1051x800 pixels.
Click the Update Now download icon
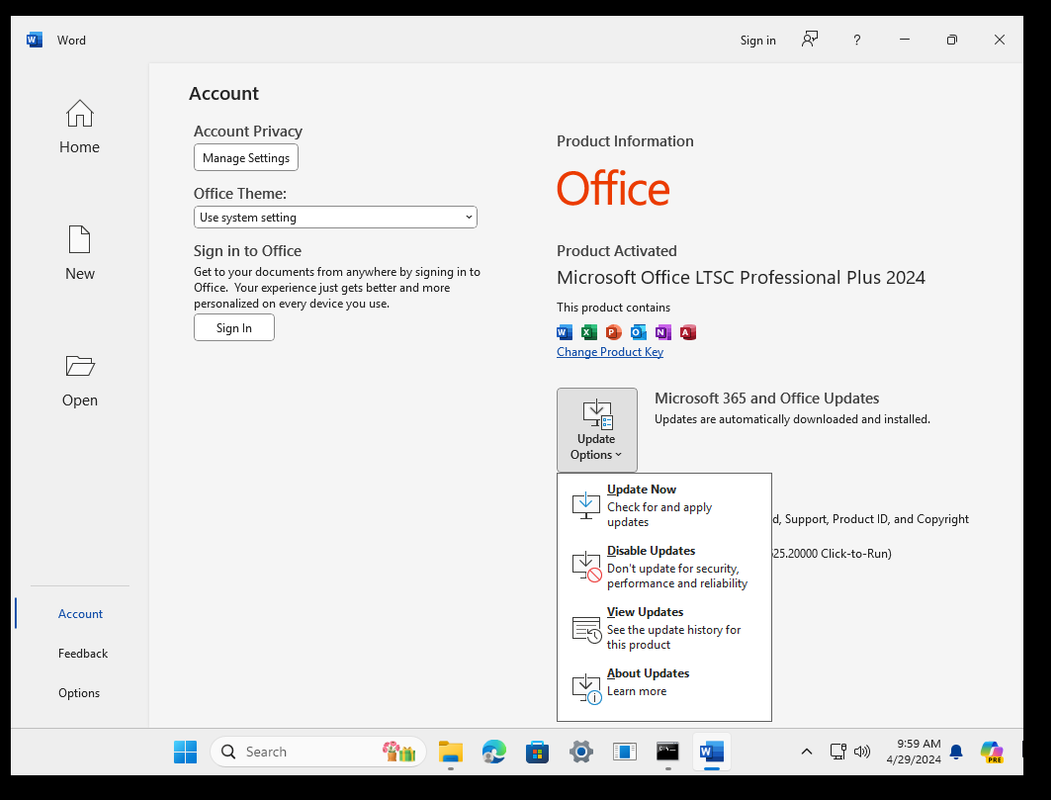point(585,505)
